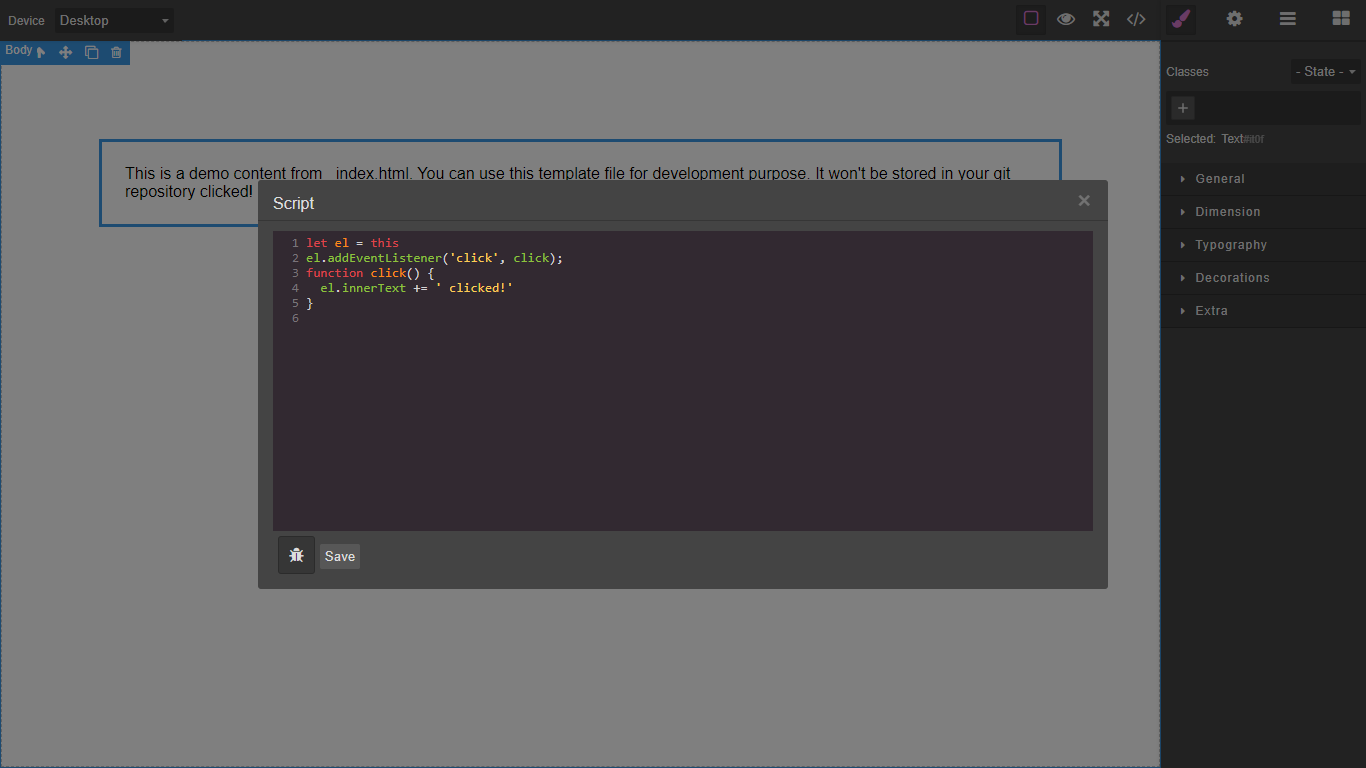Image resolution: width=1366 pixels, height=768 pixels.
Task: Open the Device dropdown showing Desktop
Action: click(113, 19)
